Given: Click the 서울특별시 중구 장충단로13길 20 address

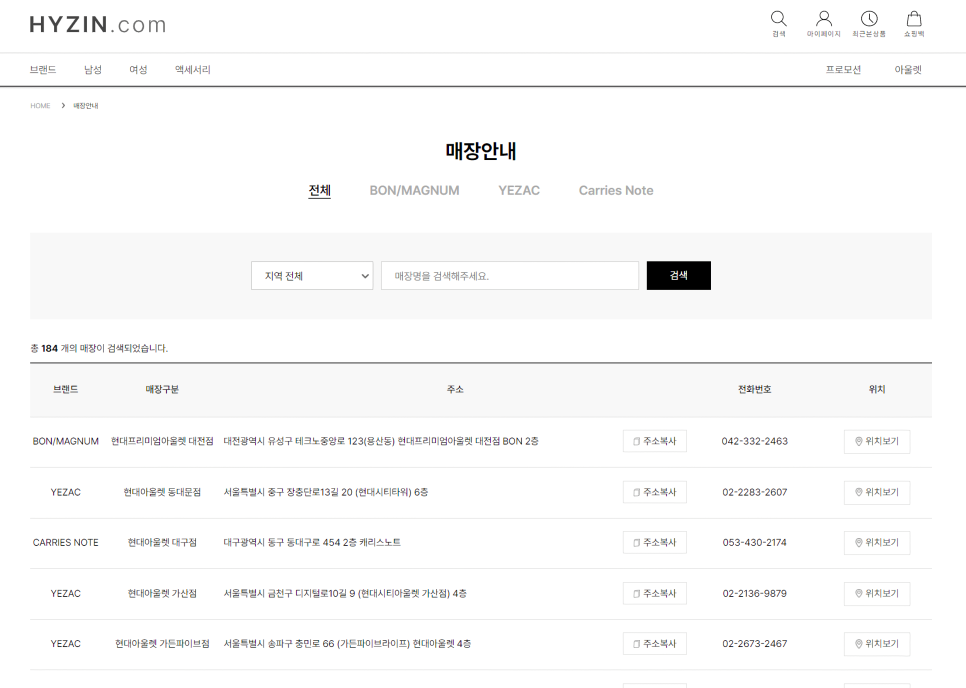Looking at the screenshot, I should pyautogui.click(x=325, y=492).
